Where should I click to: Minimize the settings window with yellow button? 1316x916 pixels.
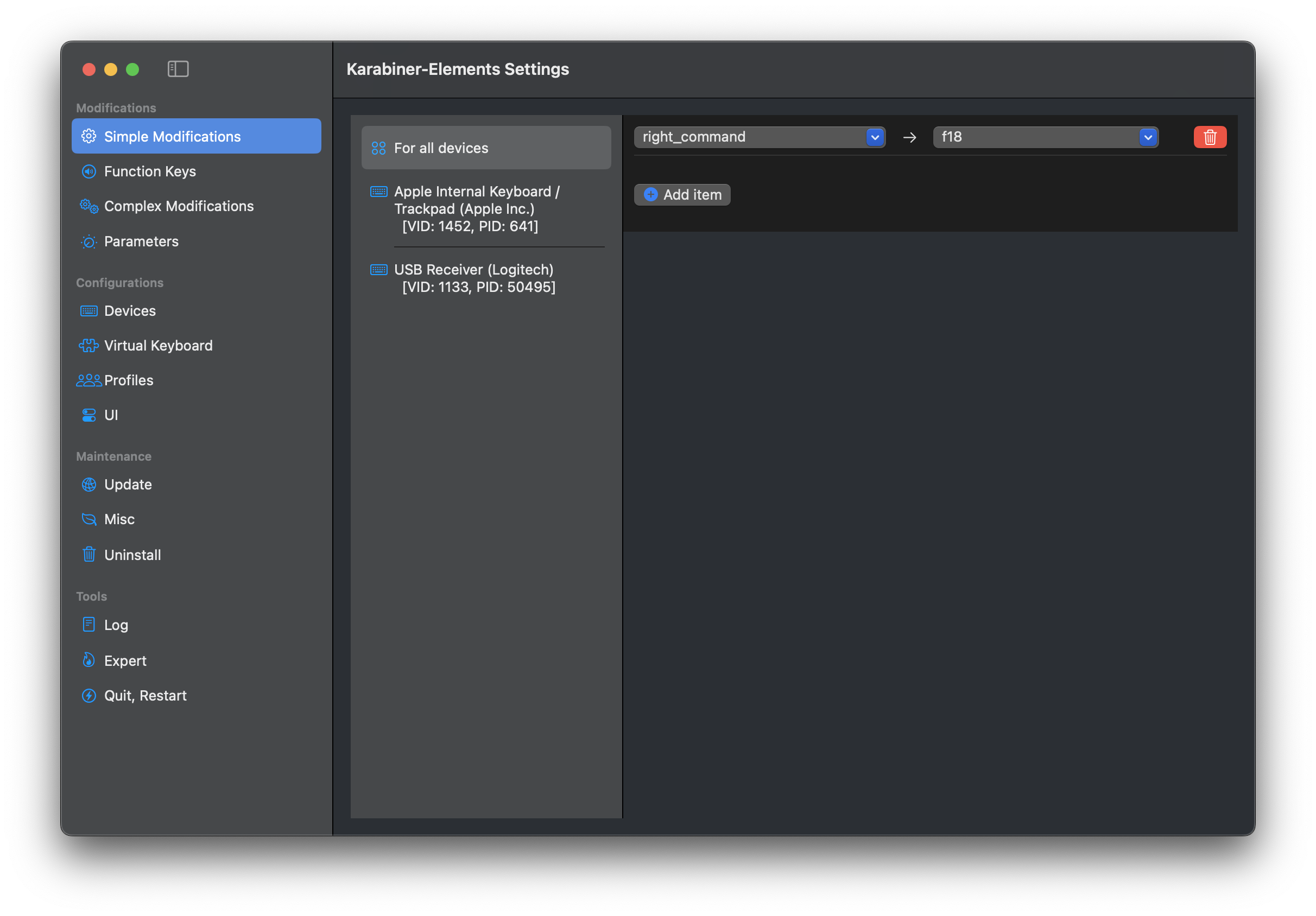point(111,69)
